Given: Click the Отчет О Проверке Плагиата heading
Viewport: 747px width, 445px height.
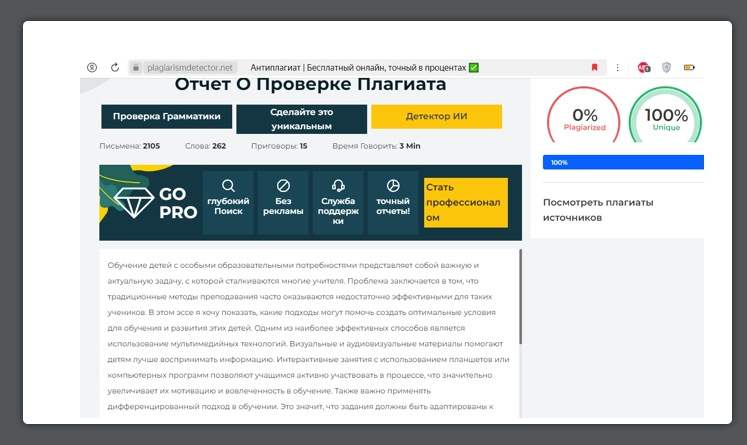Looking at the screenshot, I should [310, 84].
